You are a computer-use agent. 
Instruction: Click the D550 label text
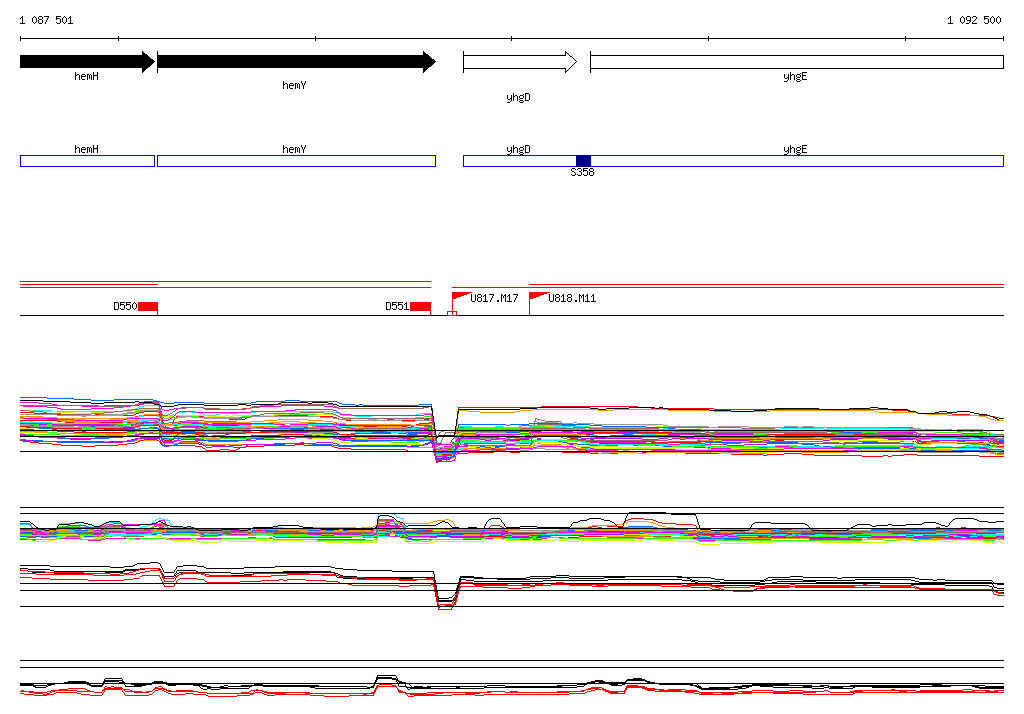pyautogui.click(x=125, y=306)
